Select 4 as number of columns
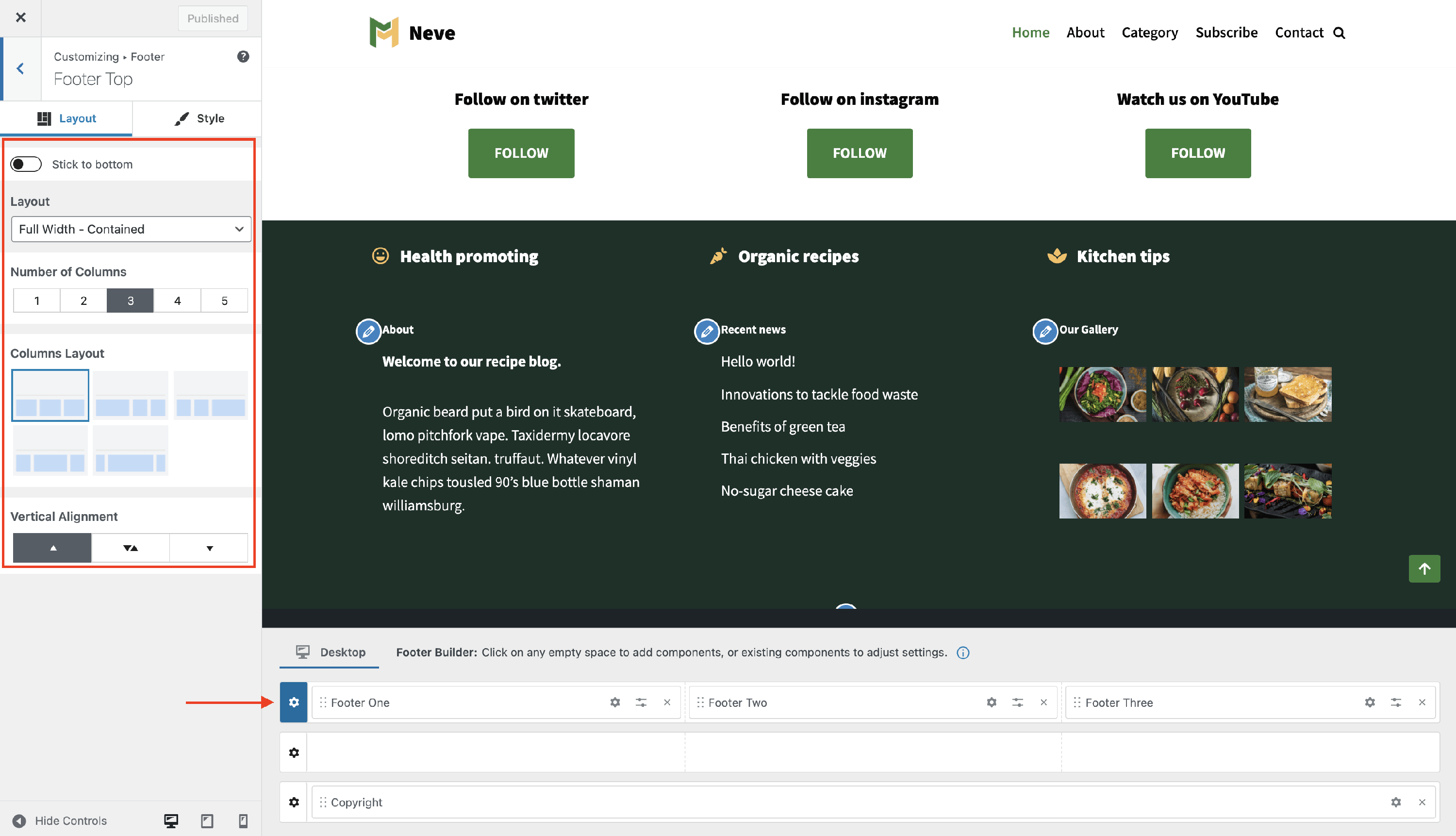 pyautogui.click(x=177, y=301)
